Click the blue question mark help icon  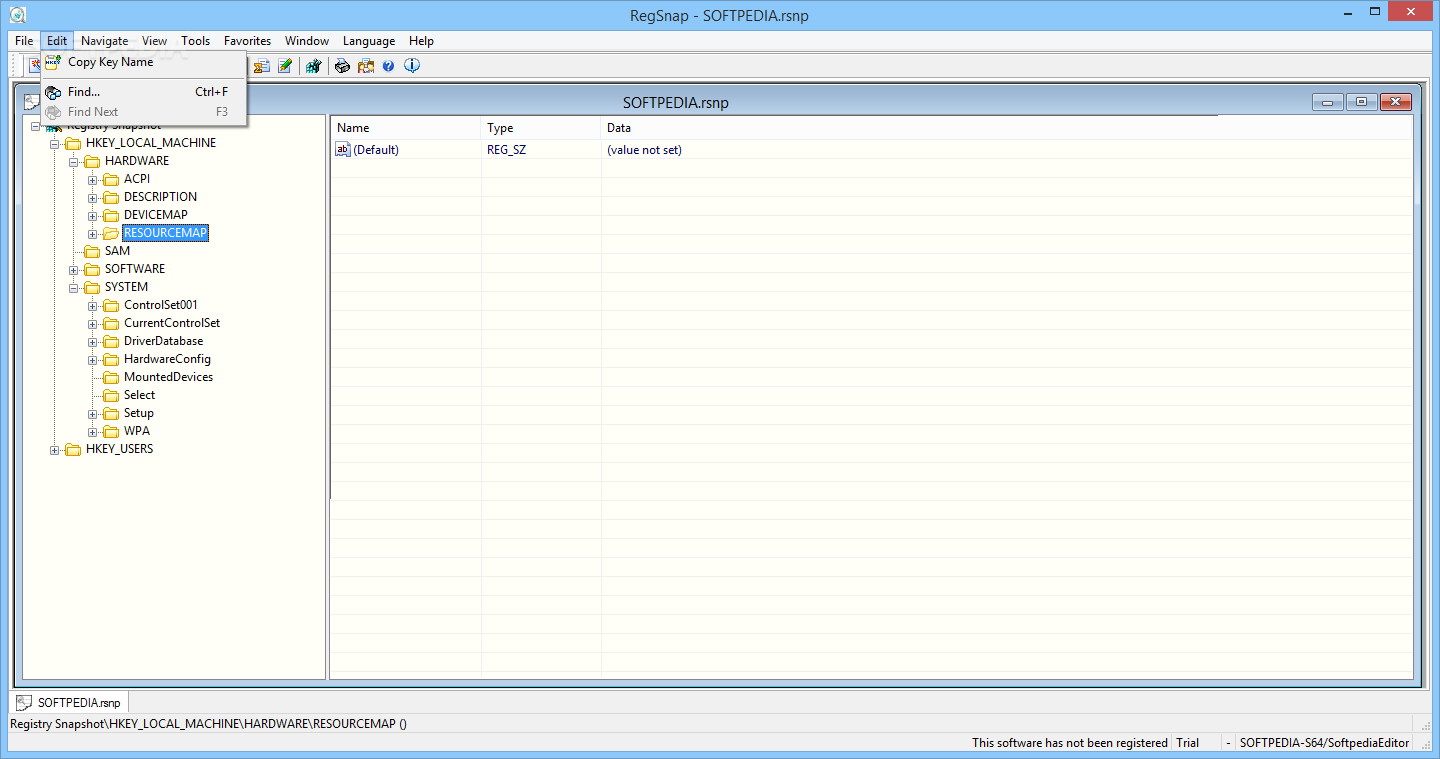[x=389, y=66]
